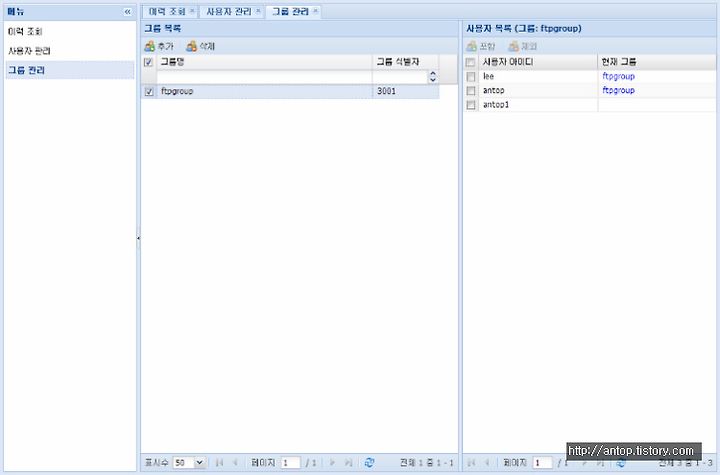This screenshot has width=720, height=475.
Task: Click the user list 페이지 number field
Action: 542,463
